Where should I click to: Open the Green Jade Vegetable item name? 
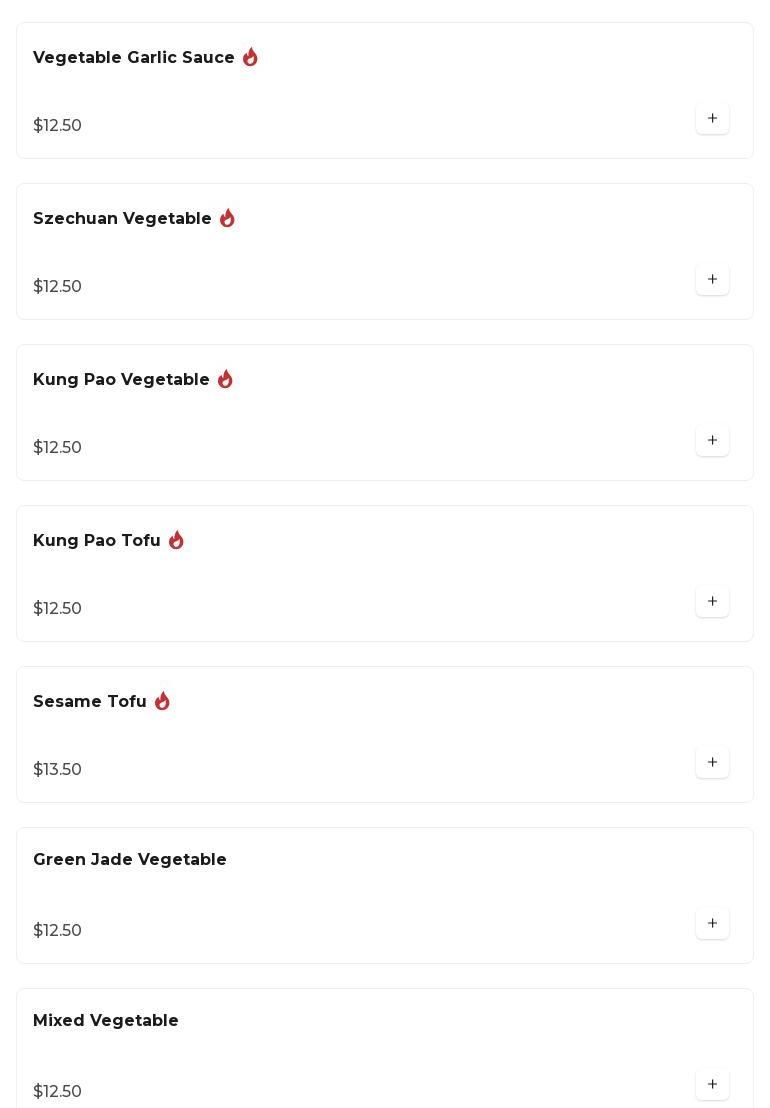[x=130, y=860]
